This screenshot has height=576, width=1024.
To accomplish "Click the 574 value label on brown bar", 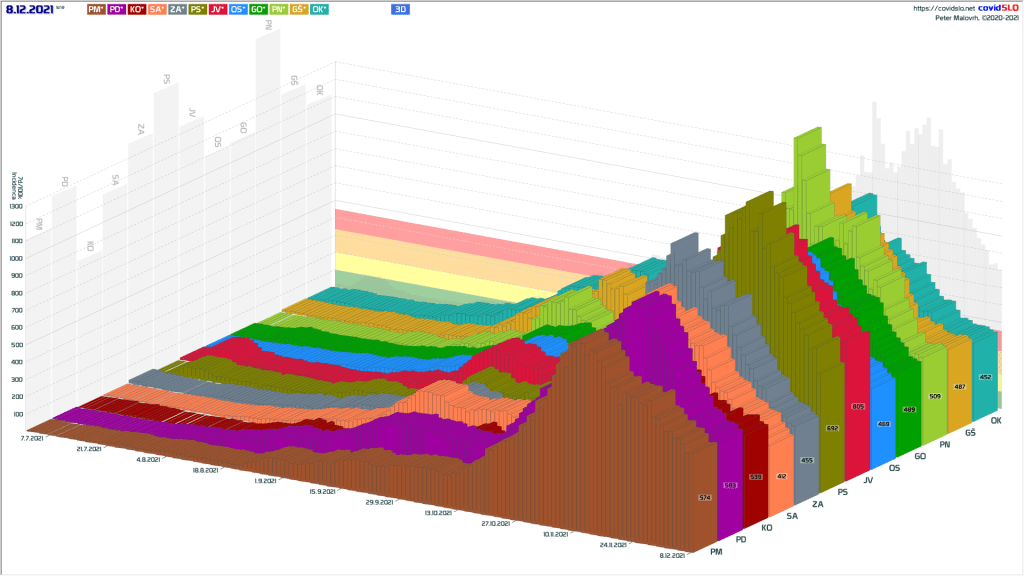I will 703,497.
